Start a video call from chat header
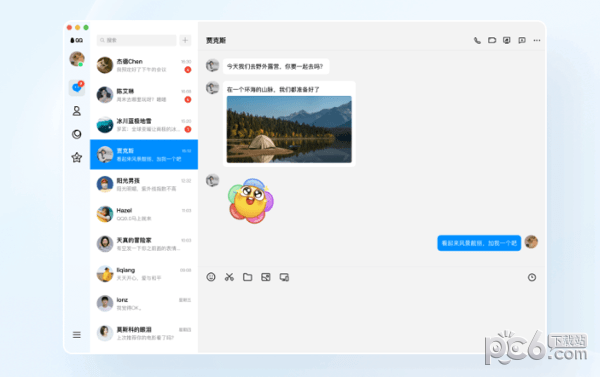This screenshot has height=377, width=600. (492, 40)
